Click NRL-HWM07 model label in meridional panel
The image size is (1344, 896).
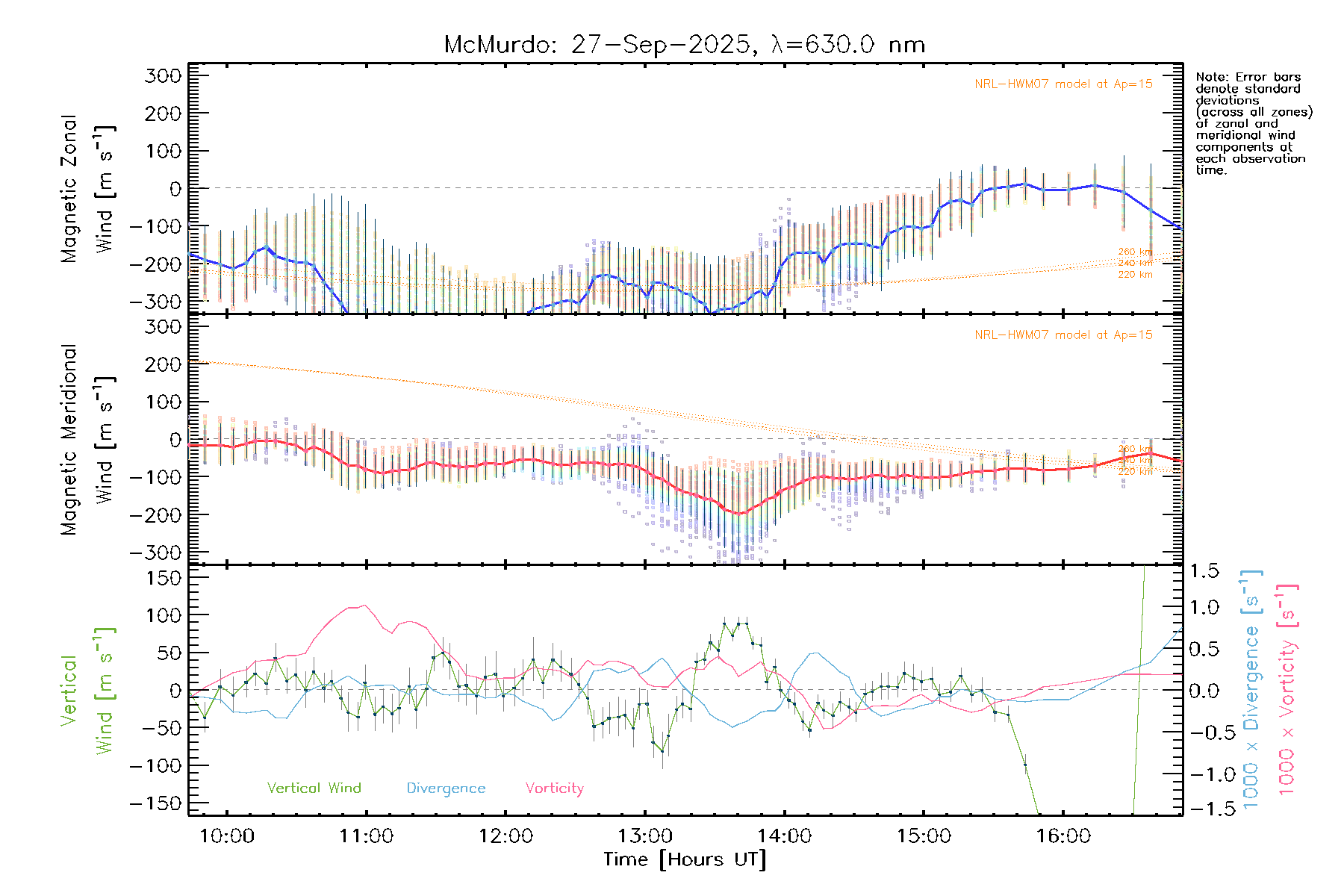click(x=1063, y=335)
